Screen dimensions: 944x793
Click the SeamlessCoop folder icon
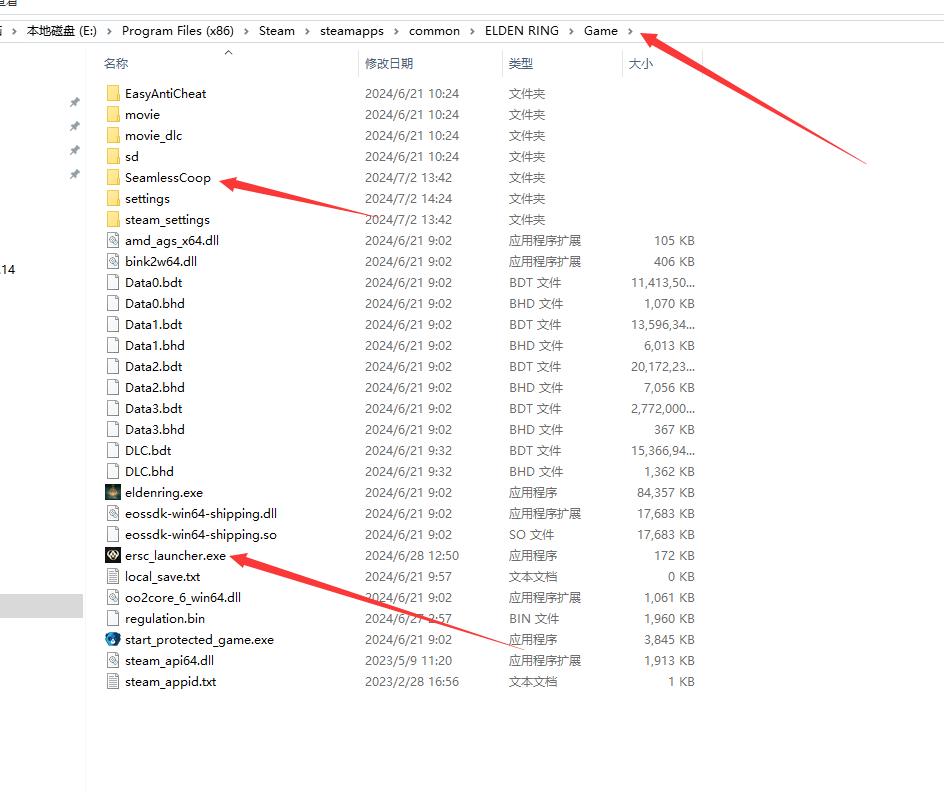click(113, 178)
